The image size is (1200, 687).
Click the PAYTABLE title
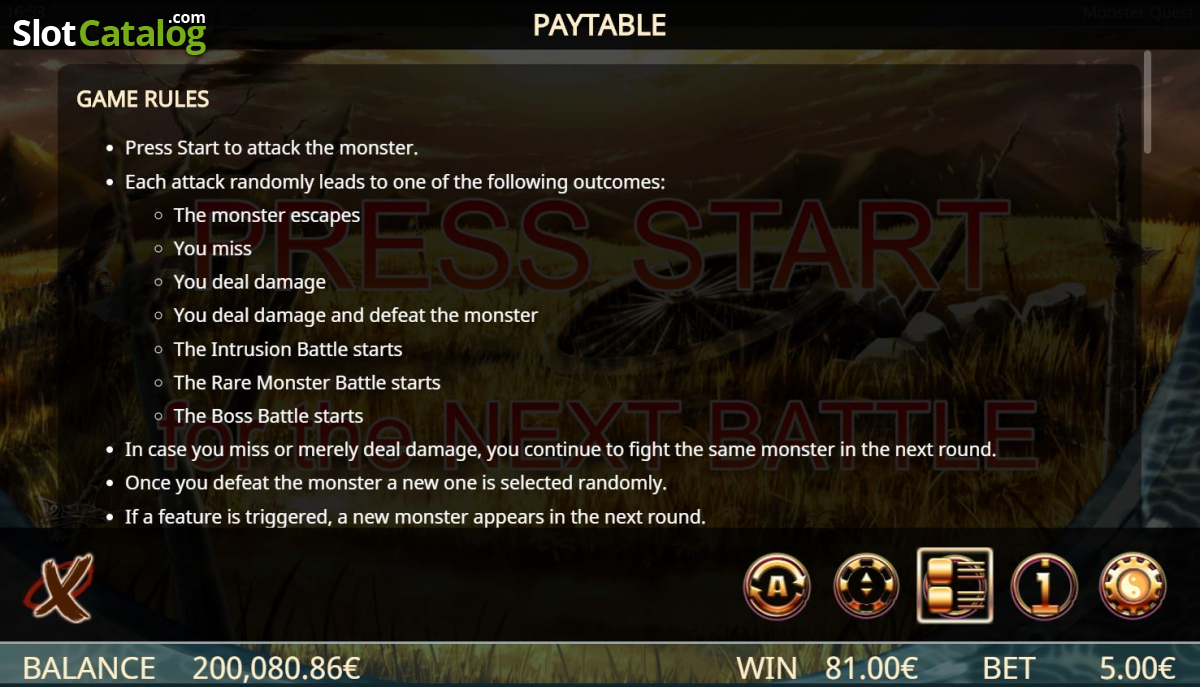pyautogui.click(x=599, y=24)
